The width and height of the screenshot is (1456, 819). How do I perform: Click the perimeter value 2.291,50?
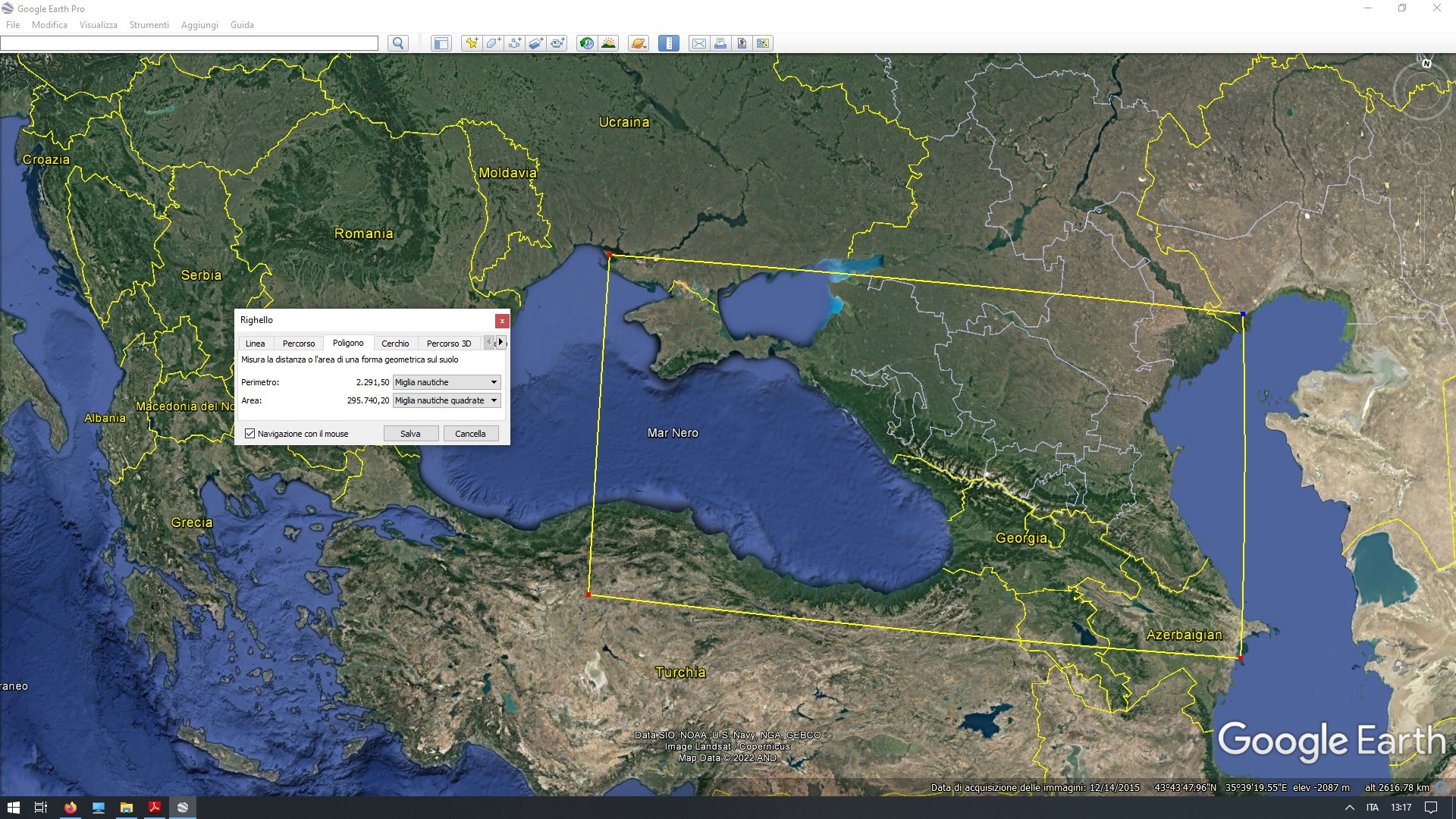pos(372,382)
